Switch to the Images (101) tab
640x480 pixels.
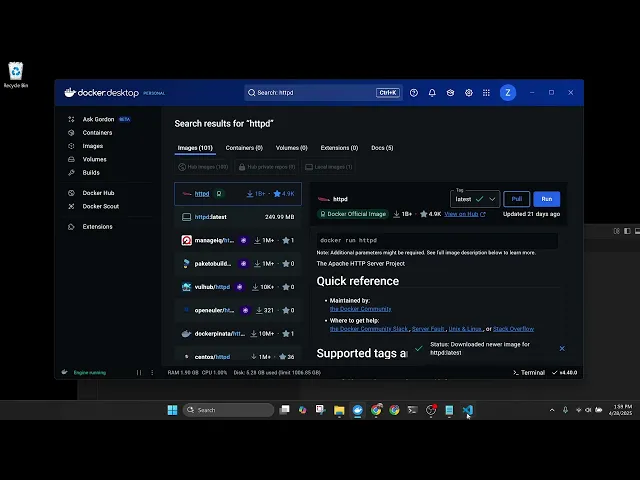click(195, 148)
